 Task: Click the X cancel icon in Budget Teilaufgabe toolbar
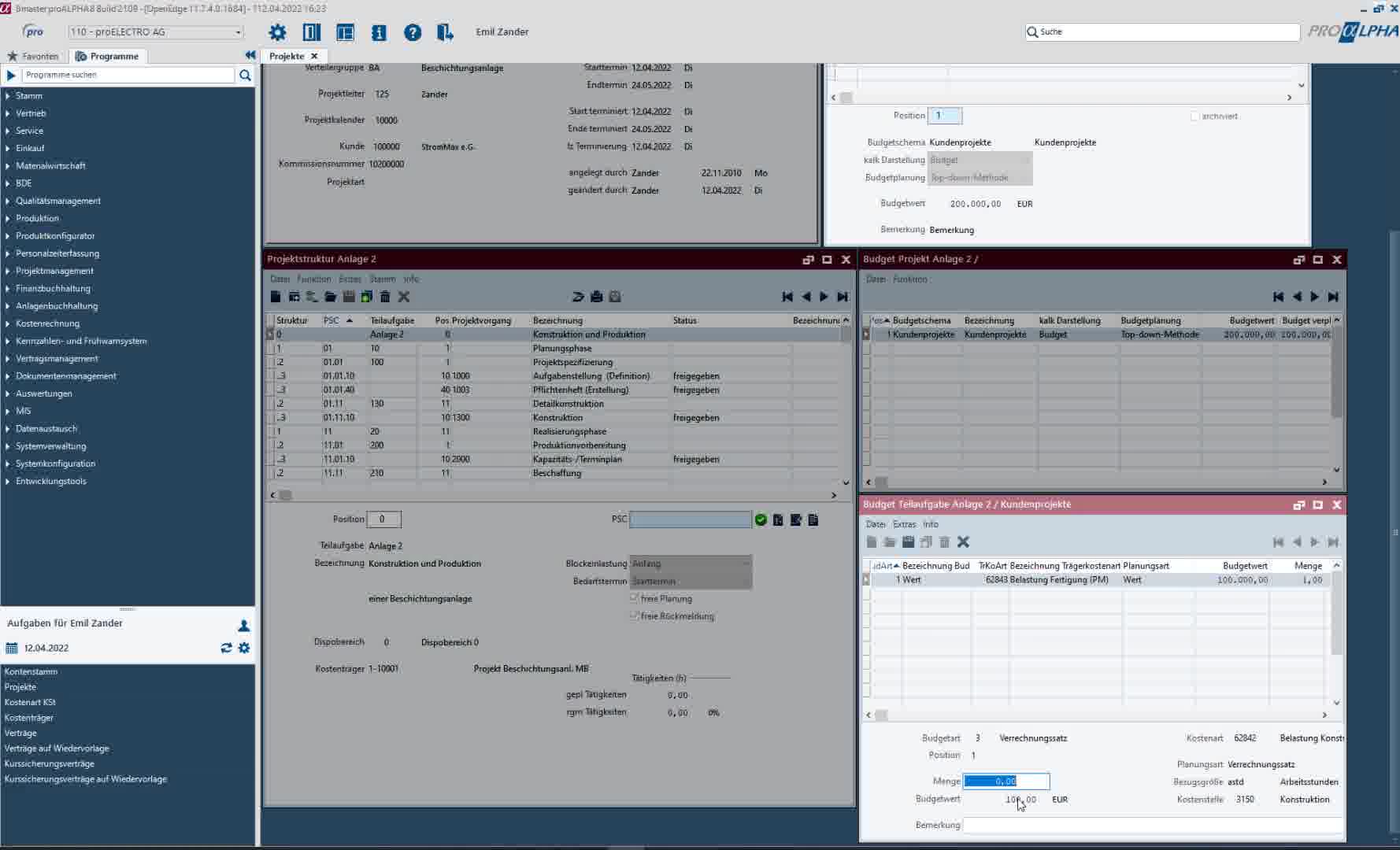coord(963,541)
